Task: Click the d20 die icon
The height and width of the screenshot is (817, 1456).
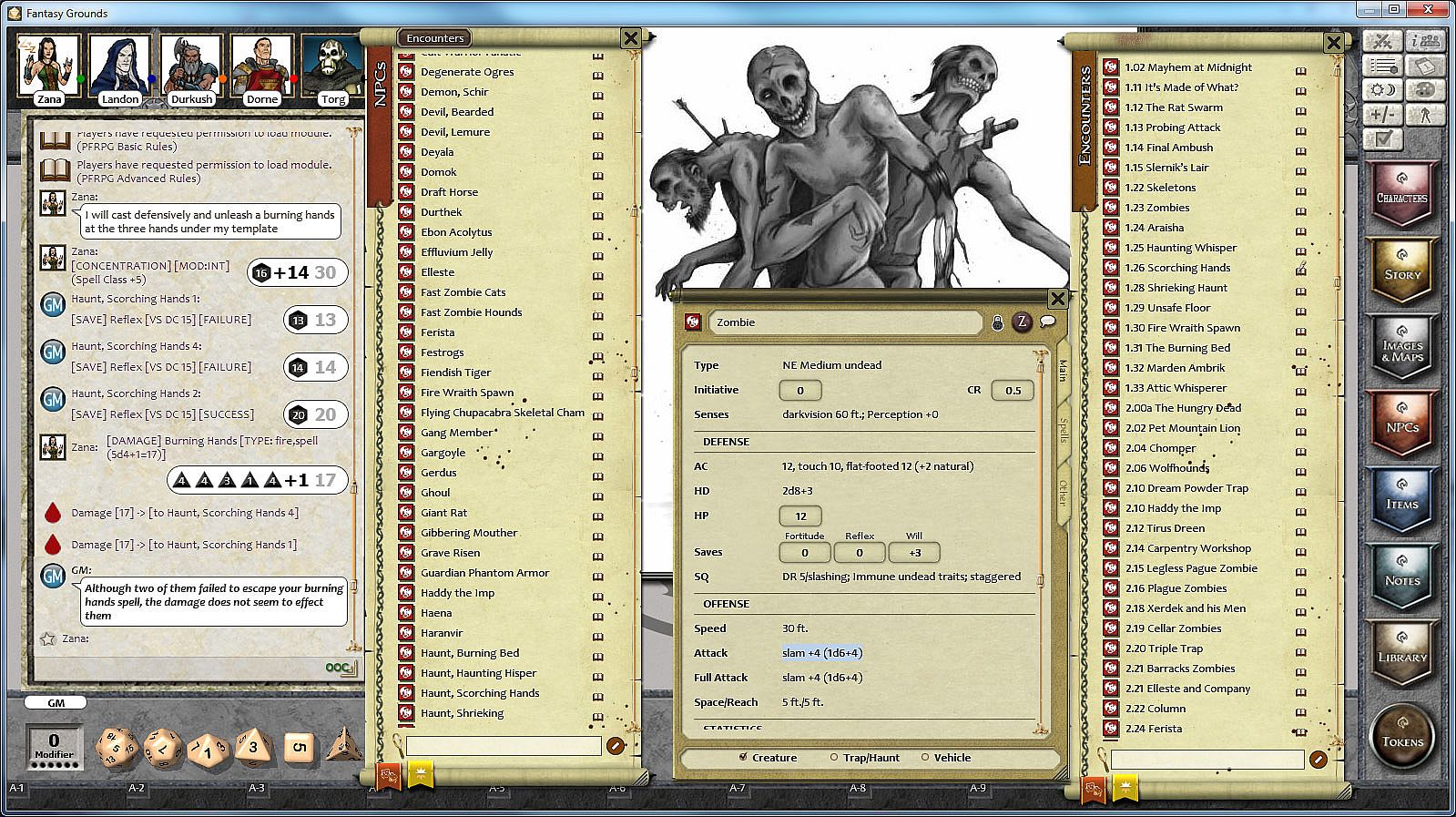Action: [117, 748]
